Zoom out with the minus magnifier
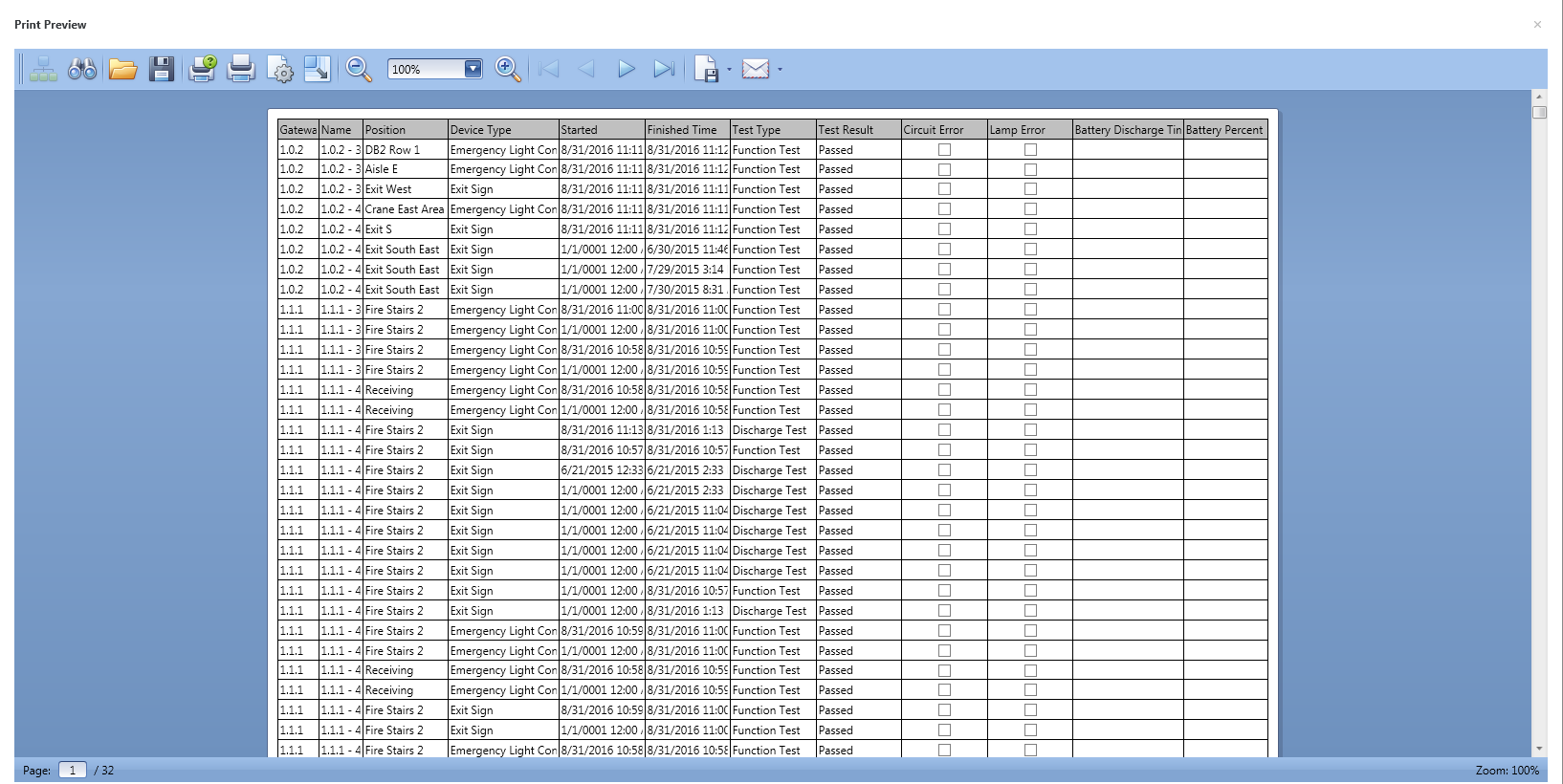The image size is (1563, 784). point(359,69)
